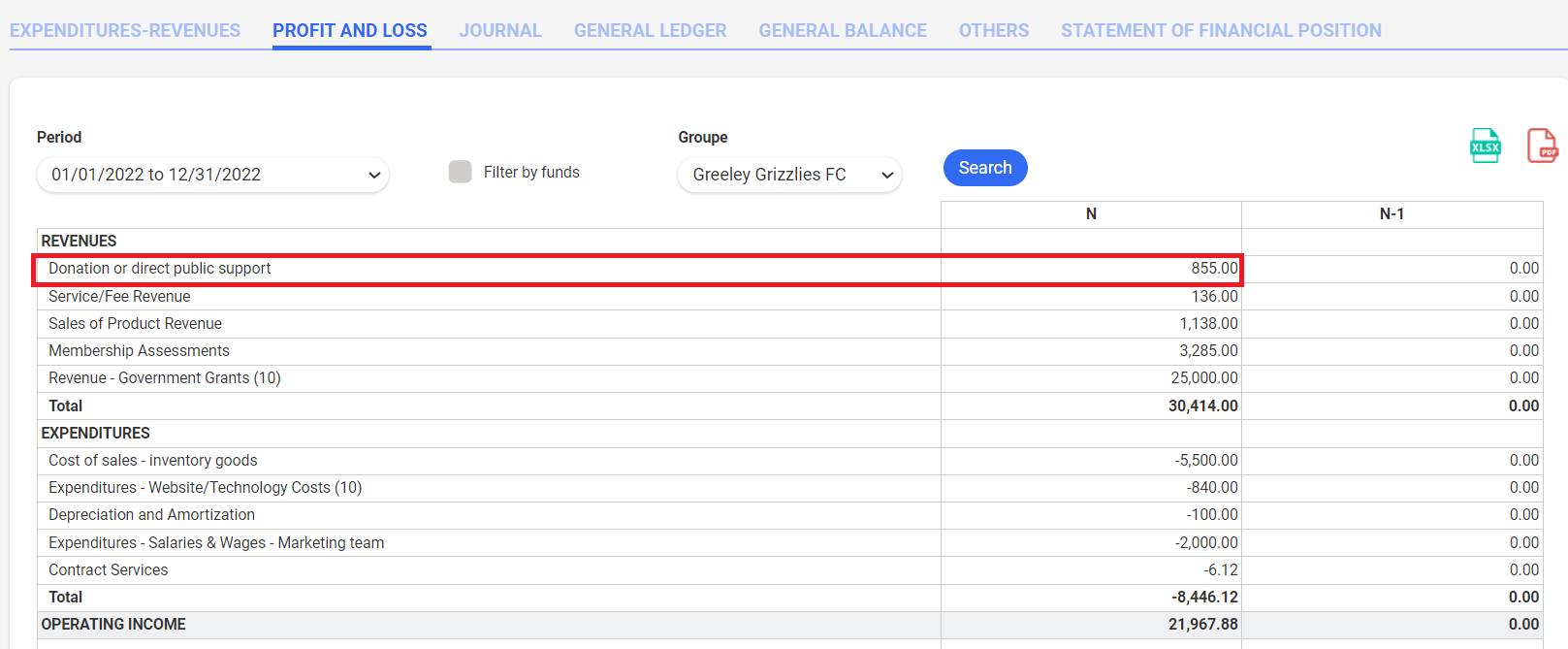Viewport: 1568px width, 649px height.
Task: Click the Revenue - Government Grants (10) row
Action: [x=165, y=378]
